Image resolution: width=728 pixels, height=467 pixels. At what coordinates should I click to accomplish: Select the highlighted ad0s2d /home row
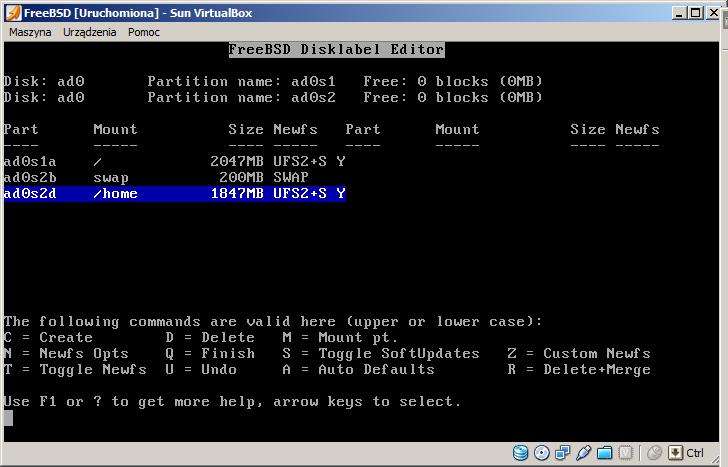(x=175, y=194)
